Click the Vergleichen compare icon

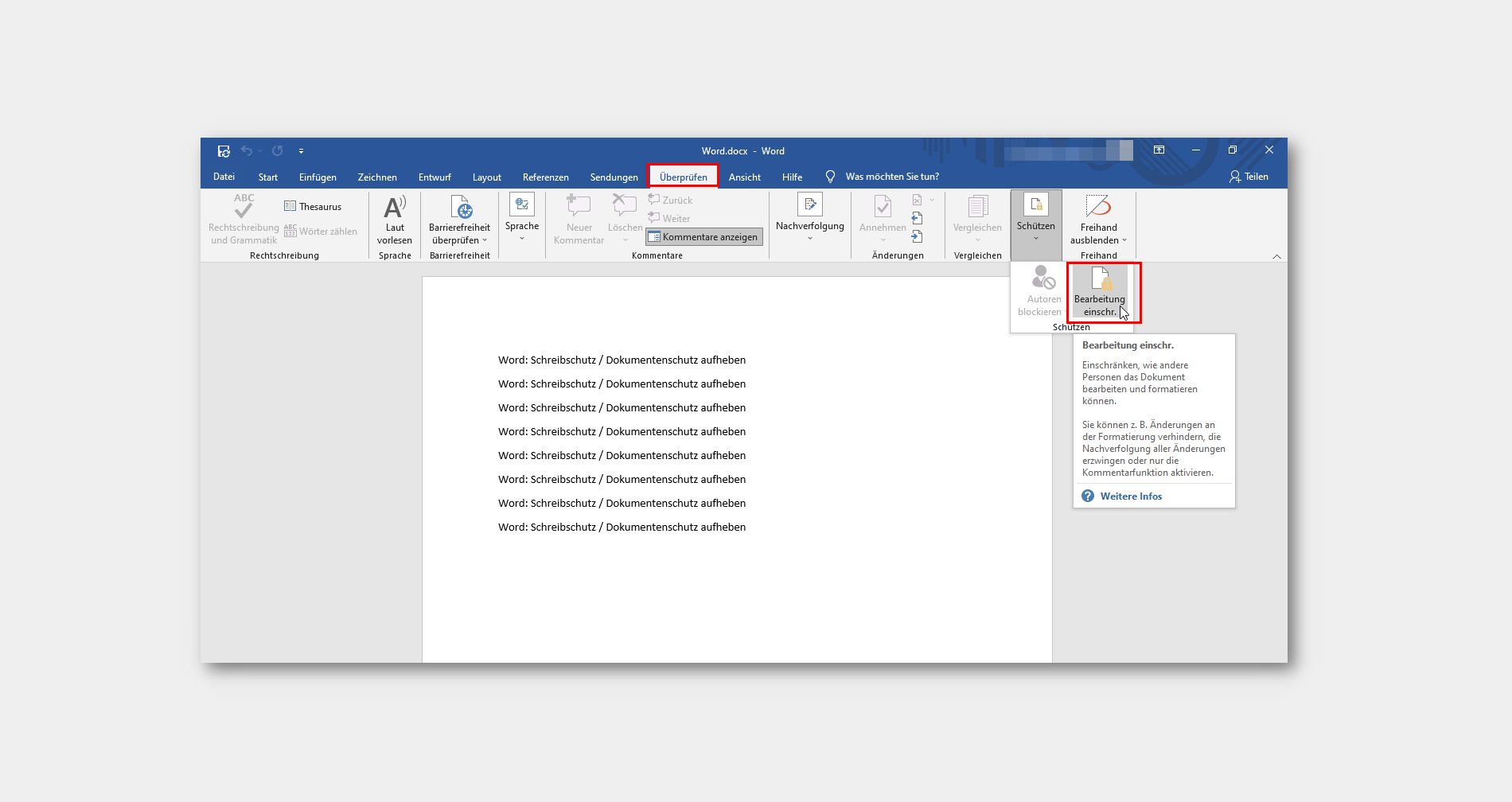point(977,206)
